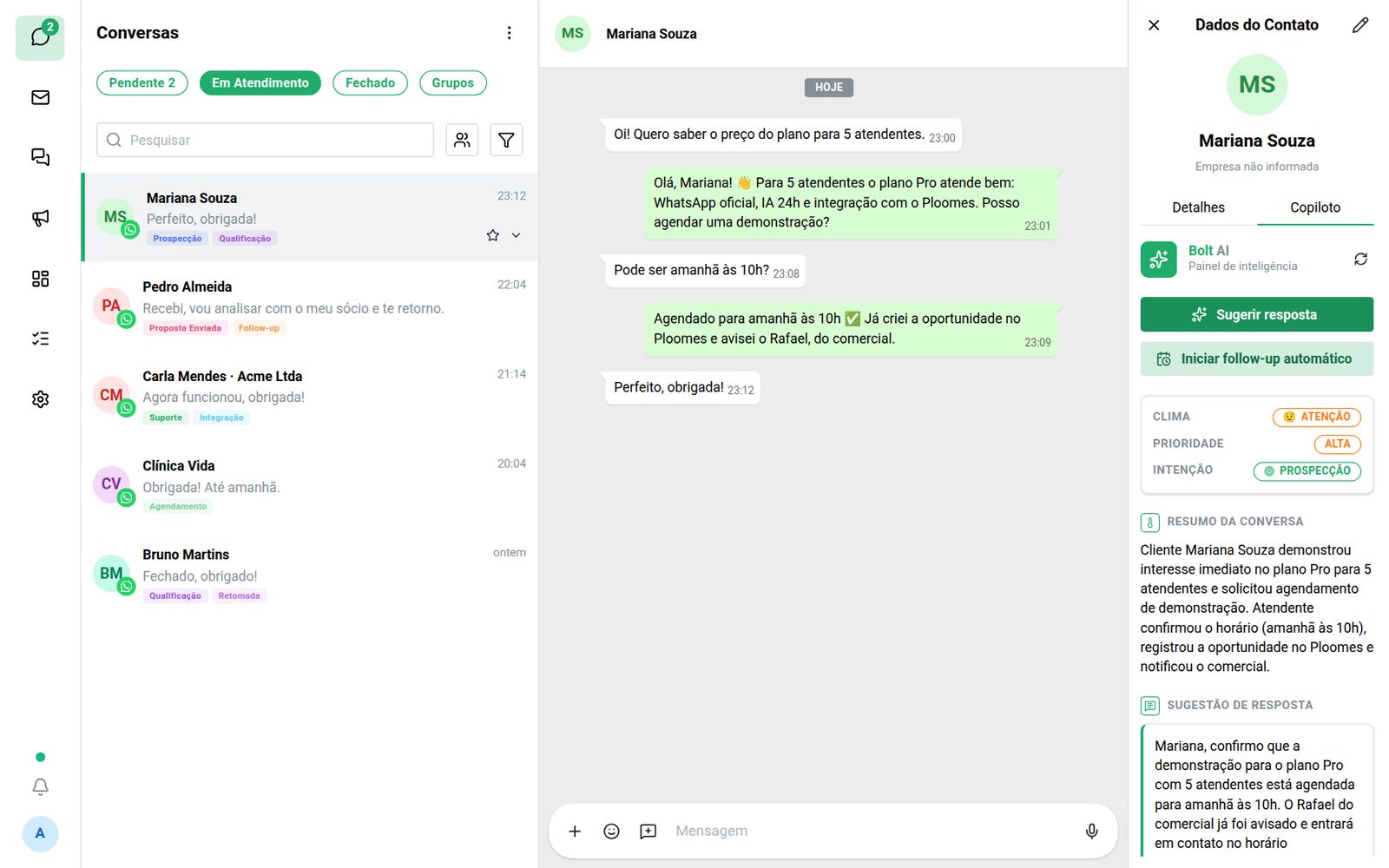Open the campaigns megaphone icon
The width and height of the screenshot is (1389, 868).
40,218
